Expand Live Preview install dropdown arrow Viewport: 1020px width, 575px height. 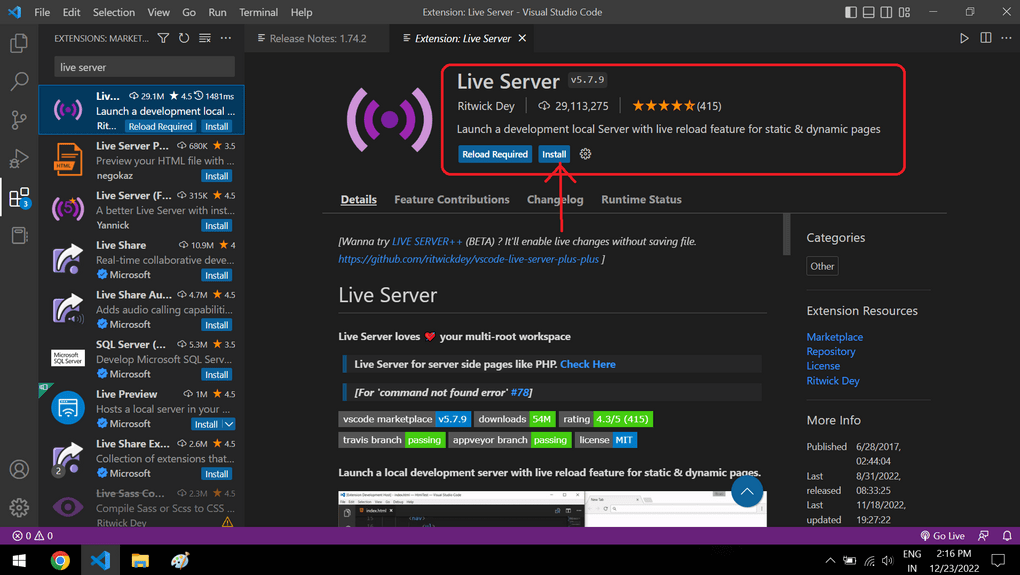(229, 424)
